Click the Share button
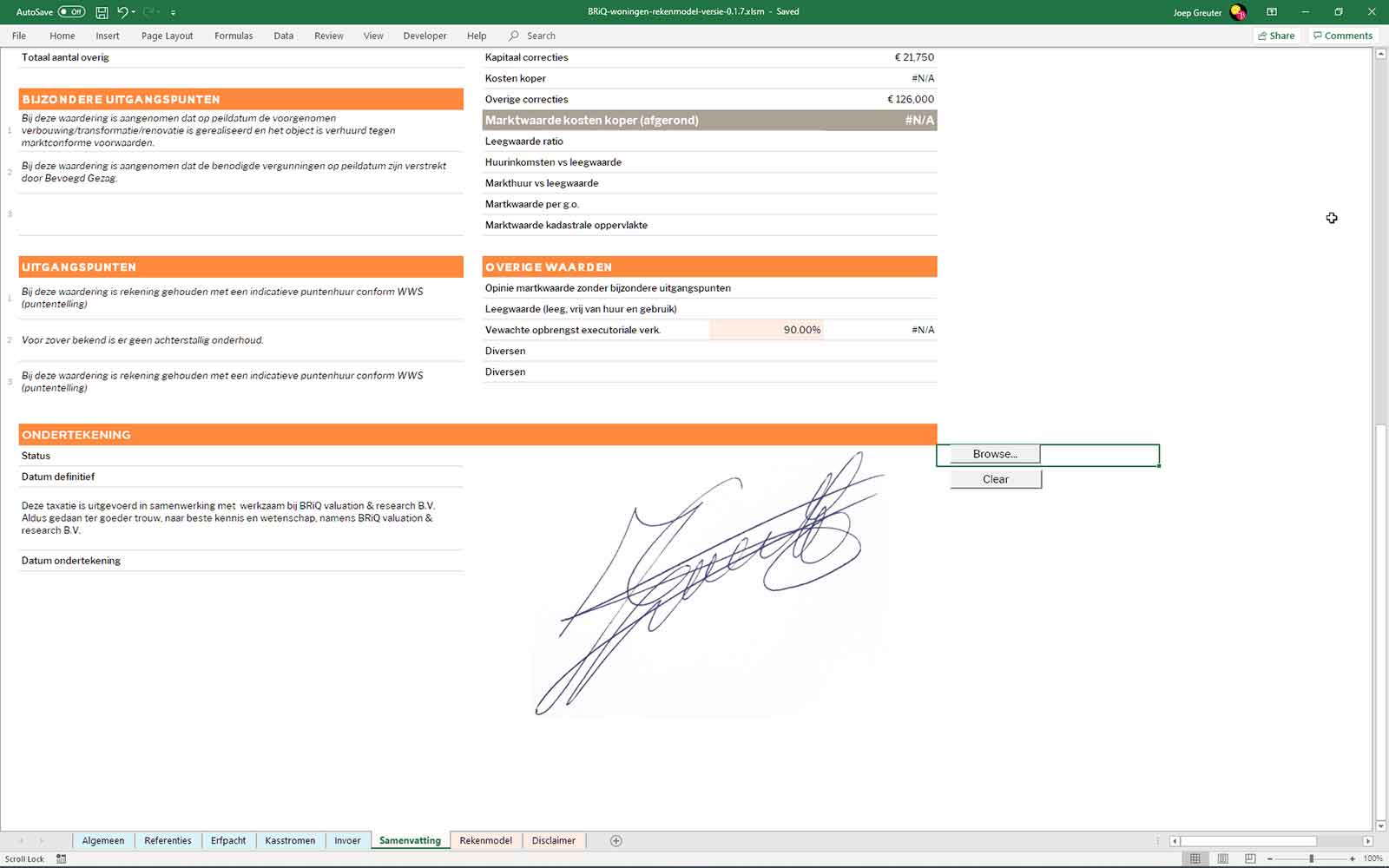This screenshot has width=1389, height=868. [x=1276, y=36]
